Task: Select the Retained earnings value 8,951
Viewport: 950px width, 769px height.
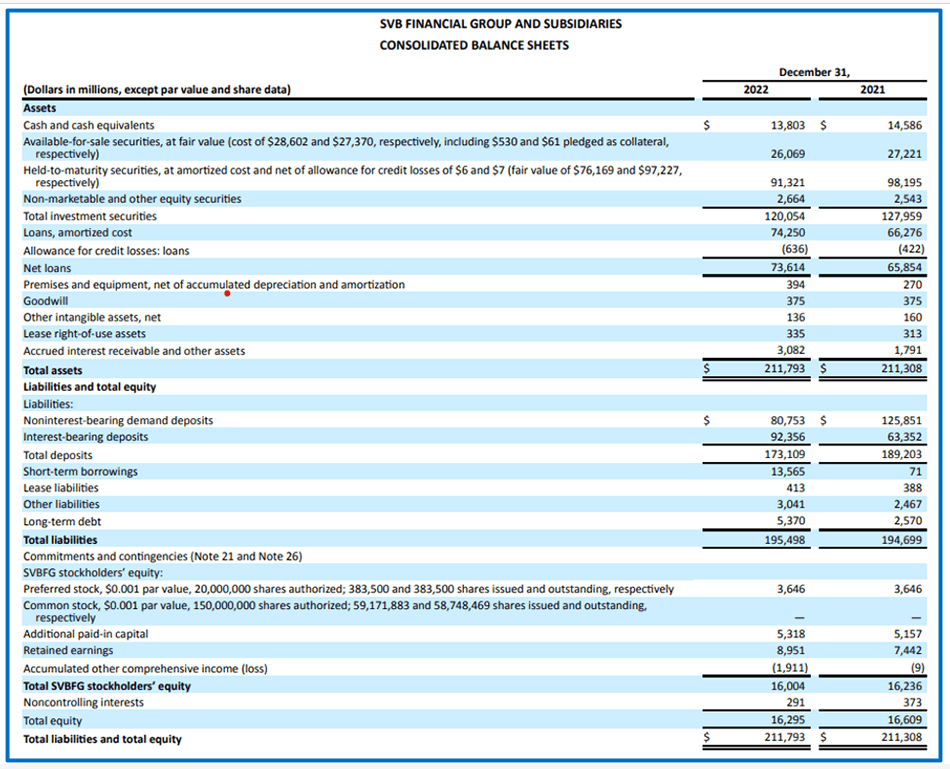Action: (x=790, y=651)
